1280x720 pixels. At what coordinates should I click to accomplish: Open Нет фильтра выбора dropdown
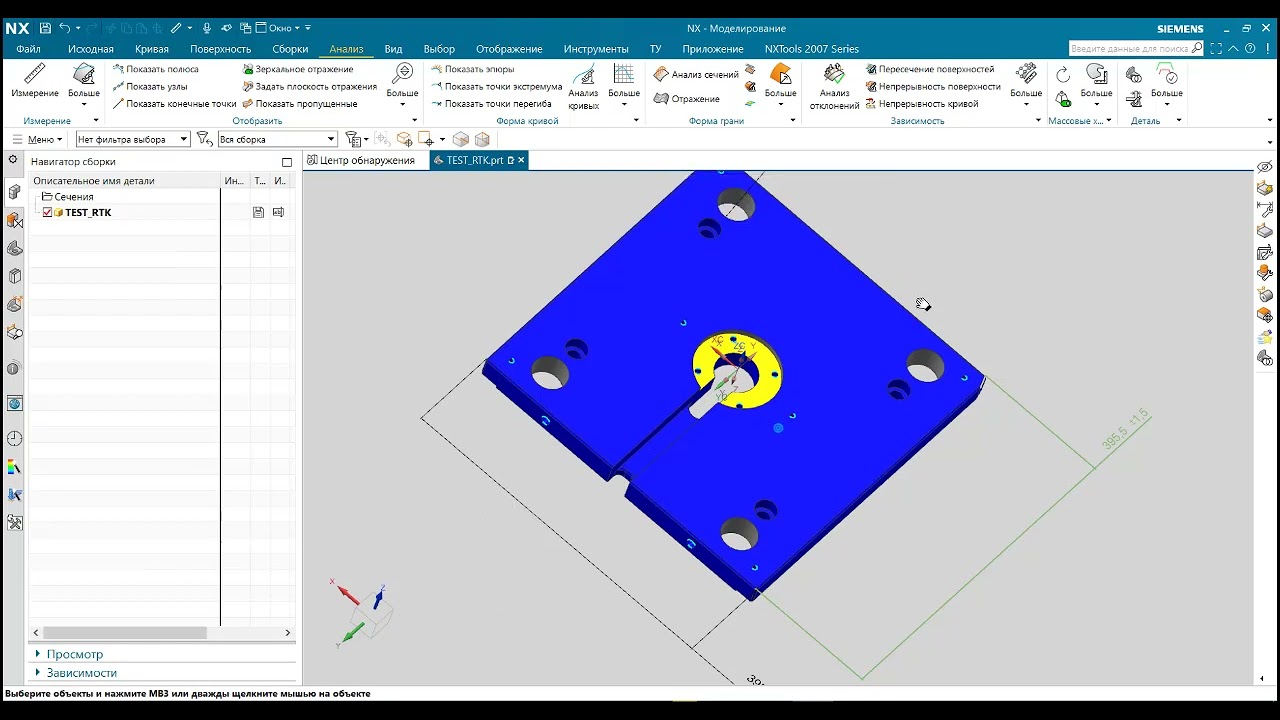pyautogui.click(x=133, y=139)
